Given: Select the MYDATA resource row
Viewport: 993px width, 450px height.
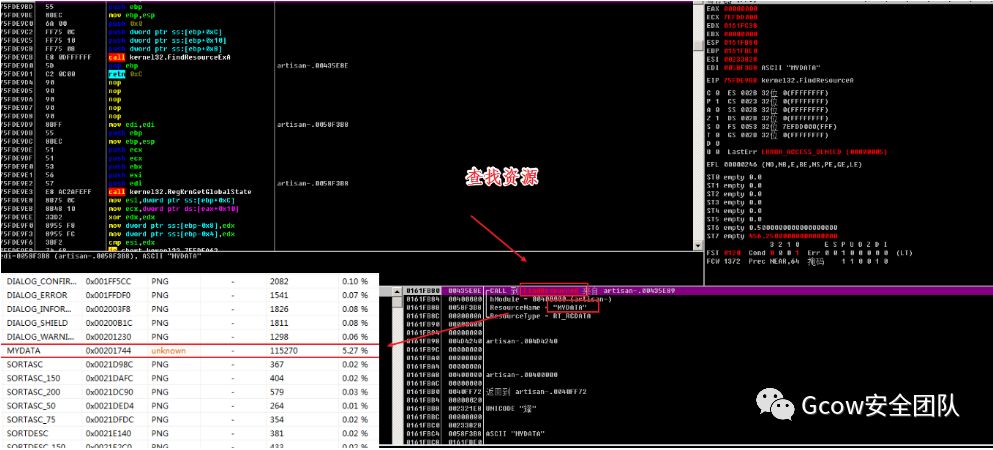Looking at the screenshot, I should point(189,350).
